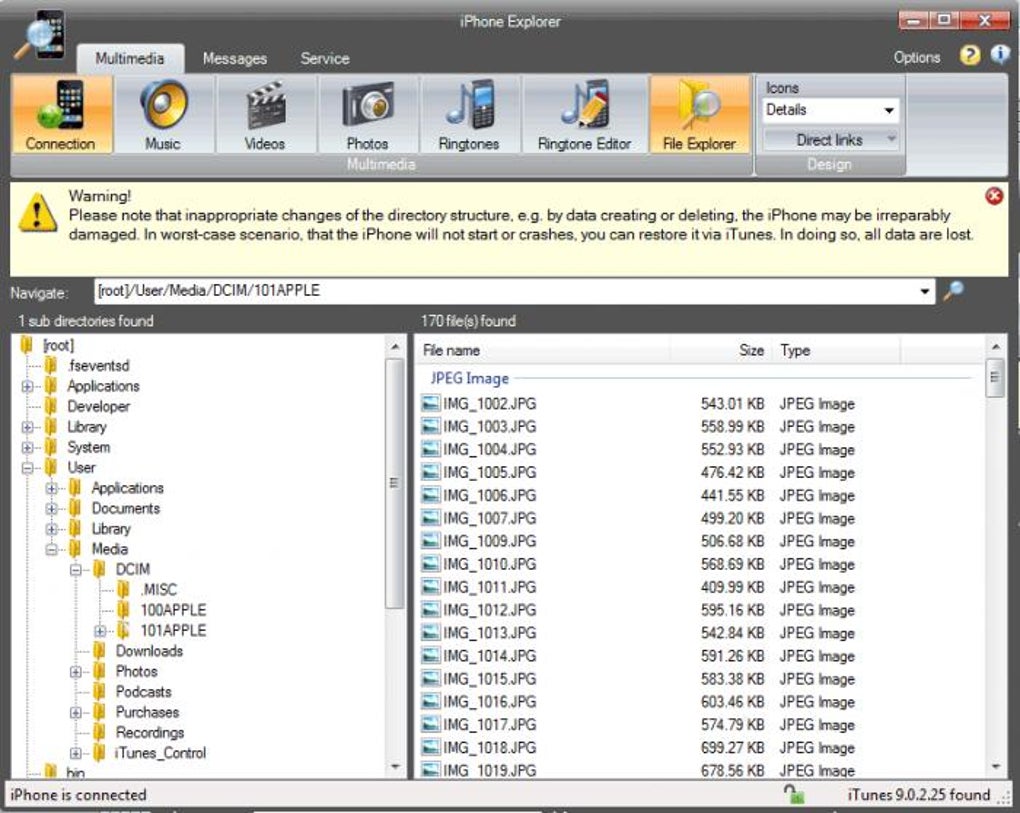Sort by Type column header
The image size is (1020, 813).
(837, 351)
